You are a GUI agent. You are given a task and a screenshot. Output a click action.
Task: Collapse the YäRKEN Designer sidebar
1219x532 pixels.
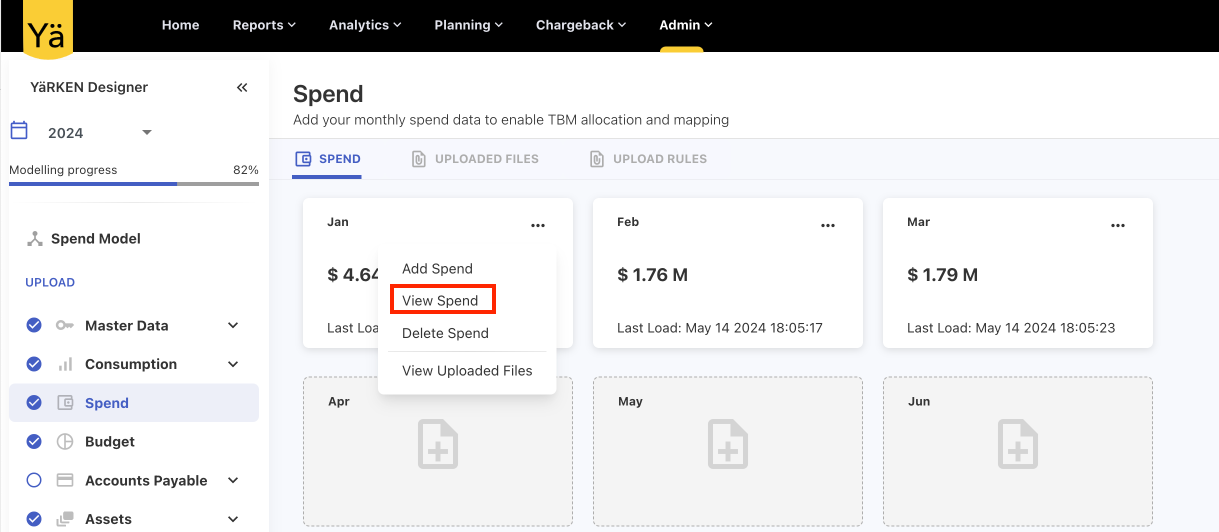point(242,88)
